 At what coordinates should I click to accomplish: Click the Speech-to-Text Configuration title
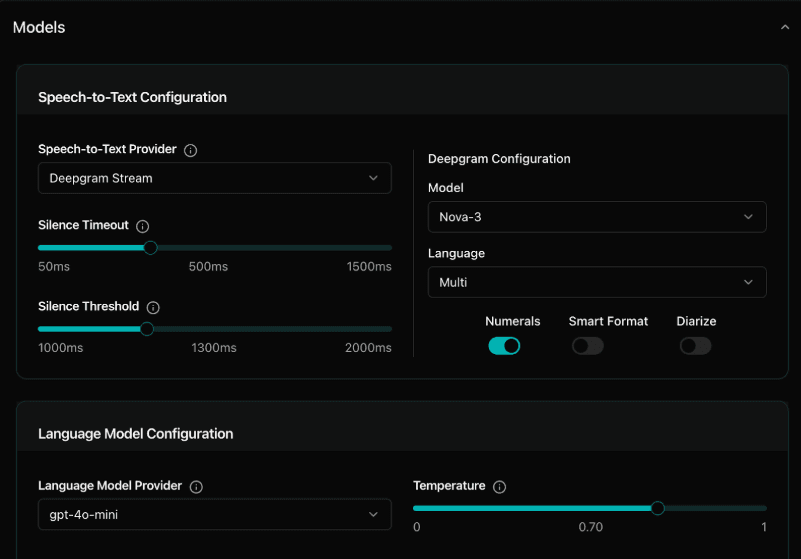132,97
